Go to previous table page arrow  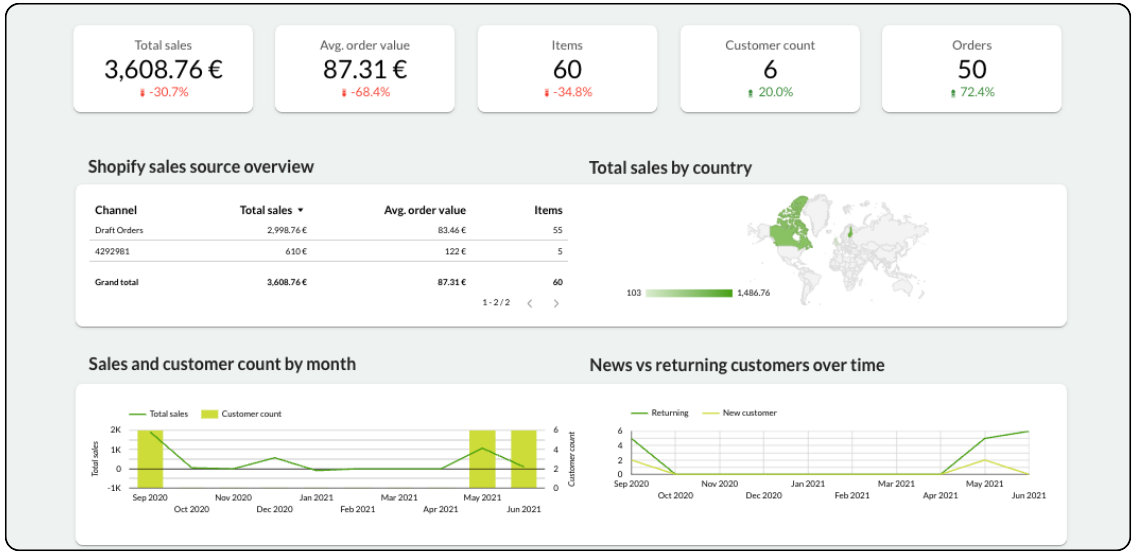(x=530, y=303)
